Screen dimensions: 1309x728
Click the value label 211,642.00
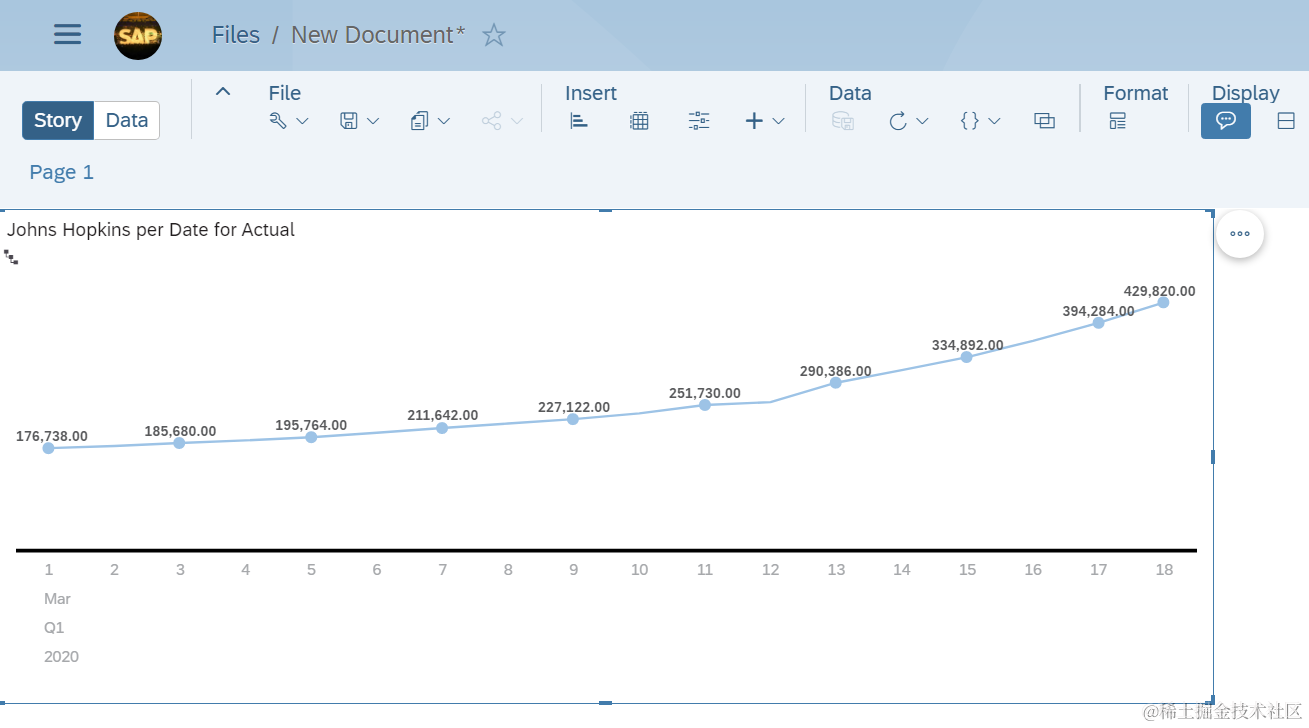point(442,415)
